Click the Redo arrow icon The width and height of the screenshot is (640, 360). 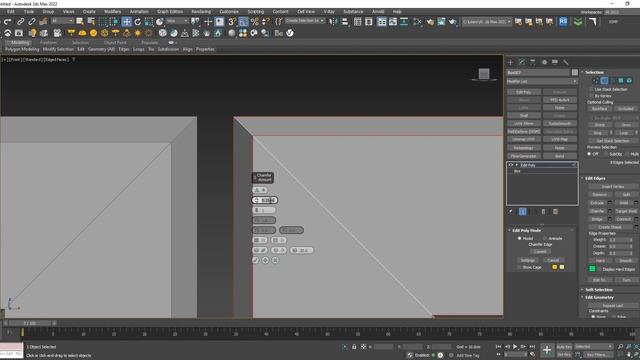tap(8, 22)
